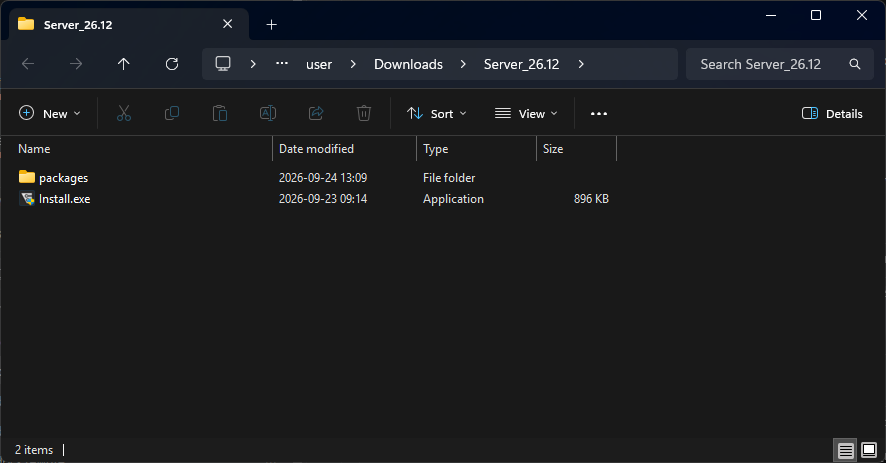Screen dimensions: 886x463
Task: Open the New item dropdown
Action: 50,114
